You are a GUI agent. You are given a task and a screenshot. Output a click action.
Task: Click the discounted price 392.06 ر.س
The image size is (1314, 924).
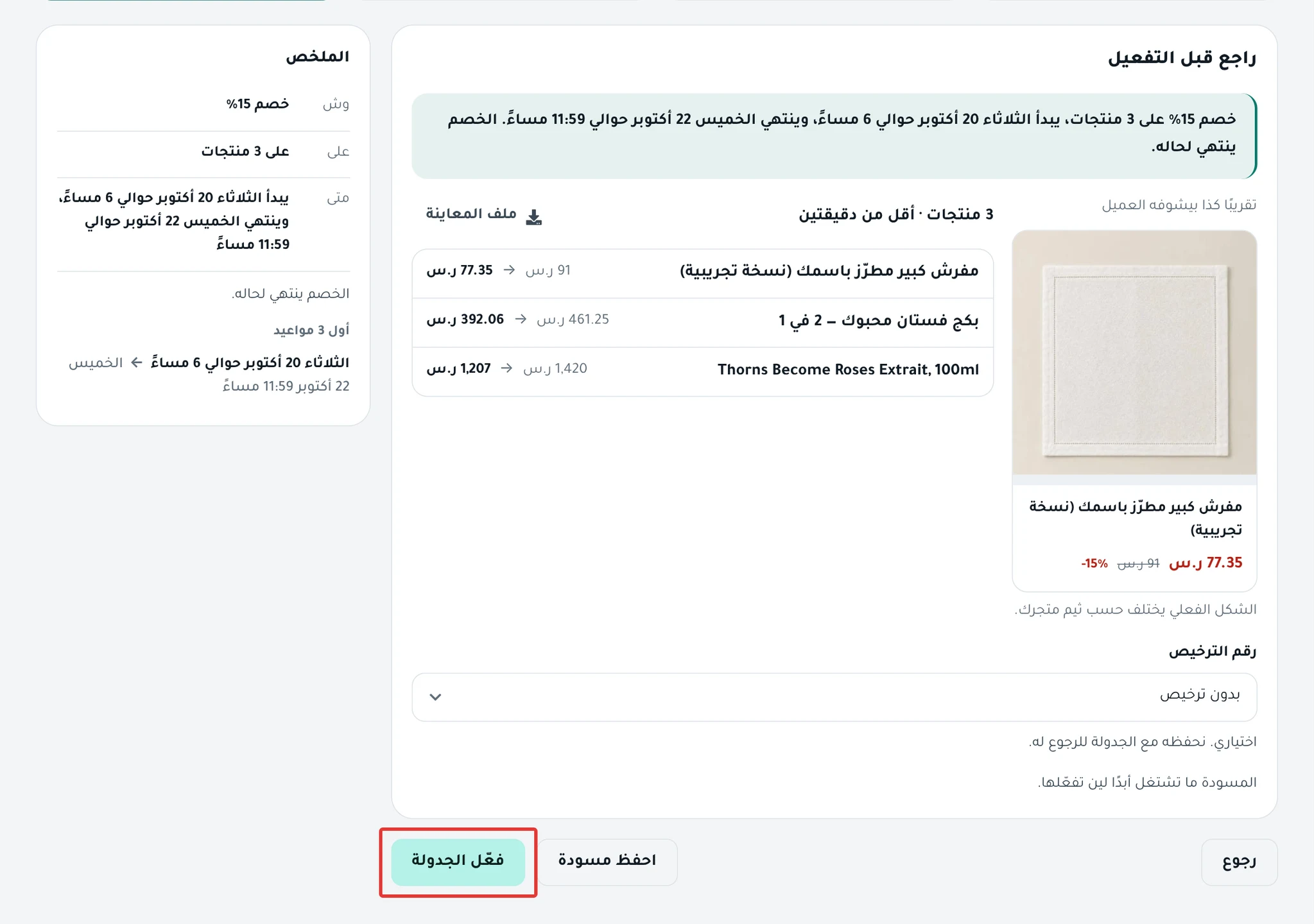465,320
